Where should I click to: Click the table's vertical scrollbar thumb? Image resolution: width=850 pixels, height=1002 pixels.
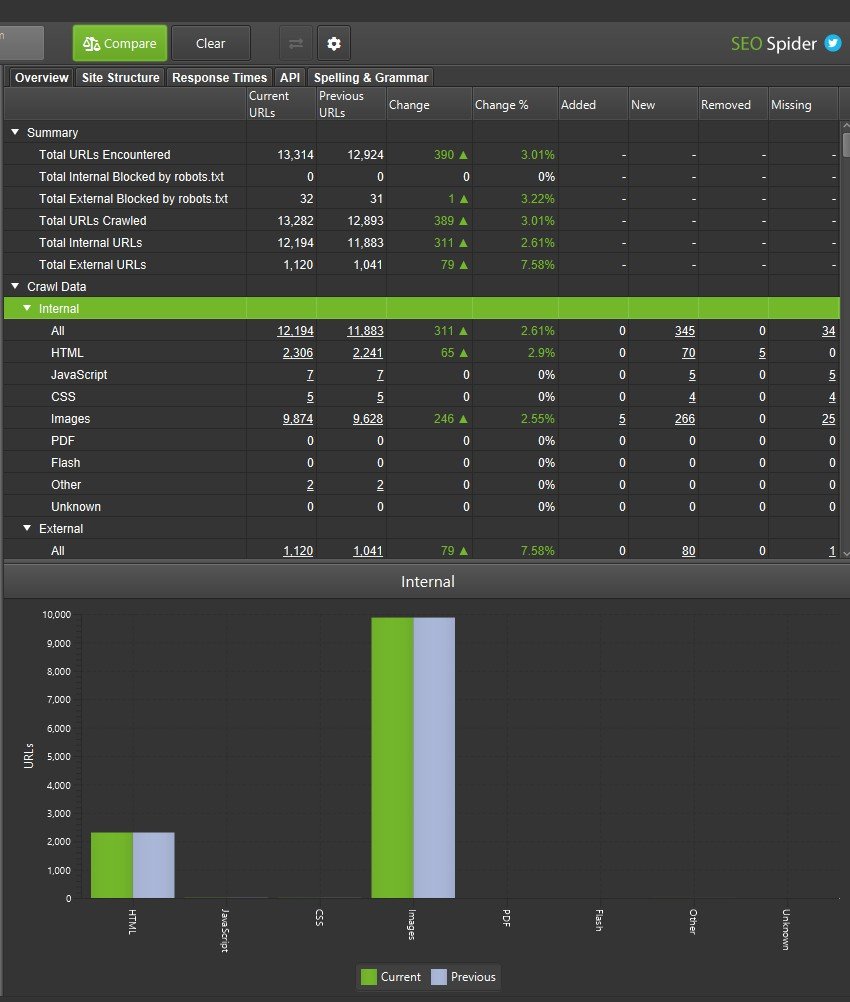point(845,145)
